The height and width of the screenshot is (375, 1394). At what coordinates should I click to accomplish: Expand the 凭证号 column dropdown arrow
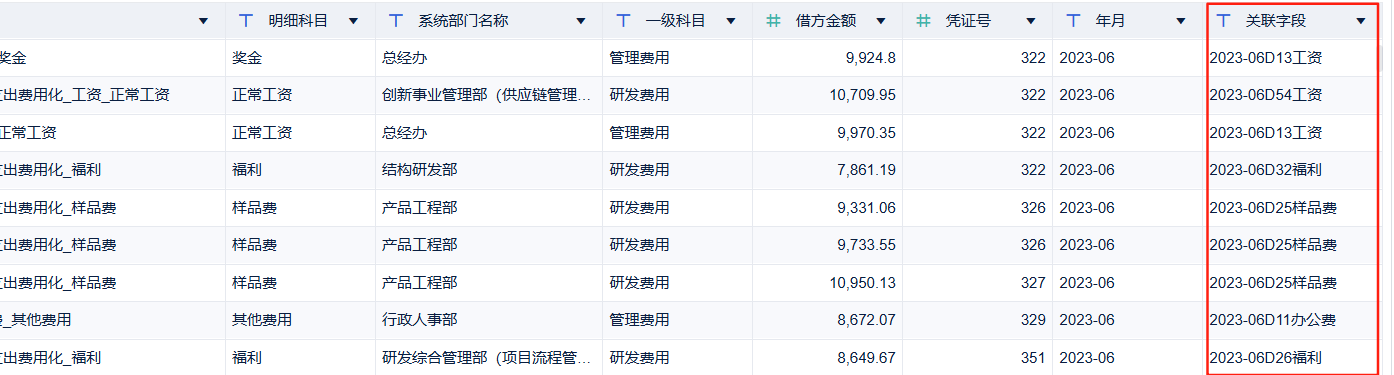click(1030, 21)
